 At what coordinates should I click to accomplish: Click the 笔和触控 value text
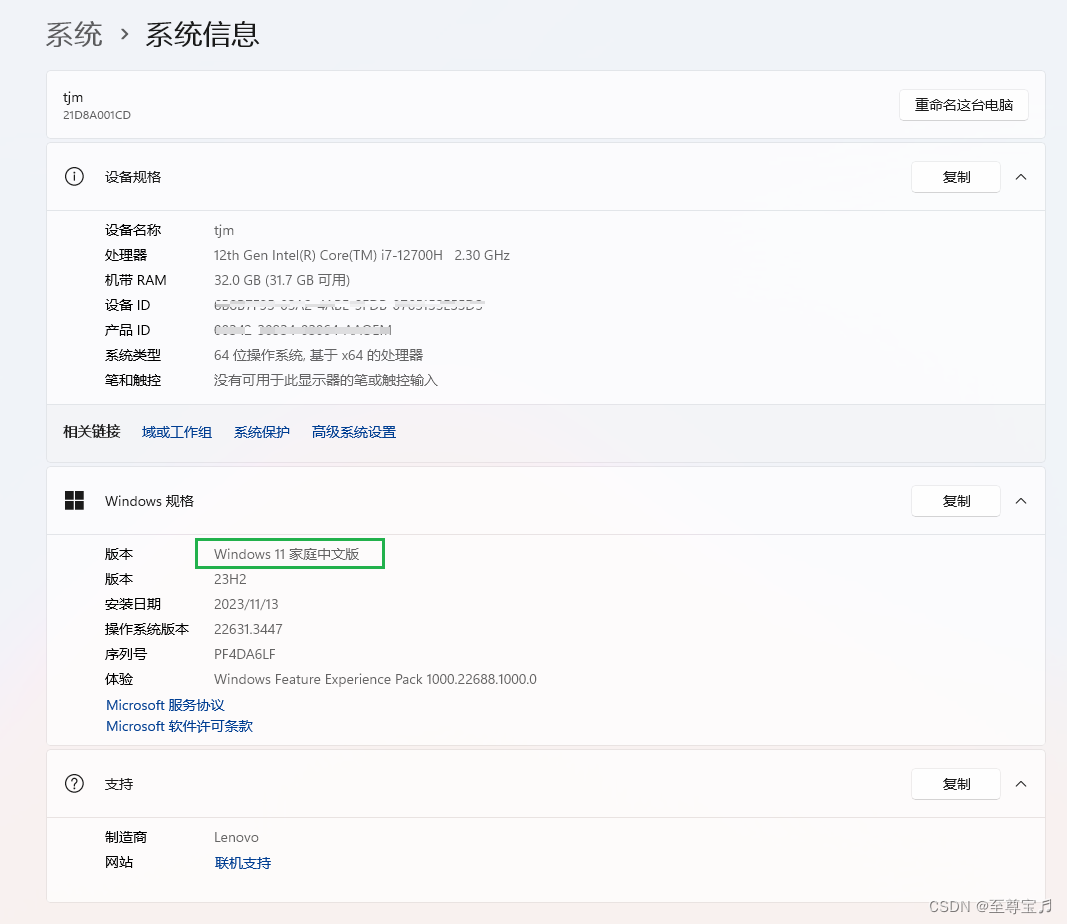pyautogui.click(x=325, y=380)
